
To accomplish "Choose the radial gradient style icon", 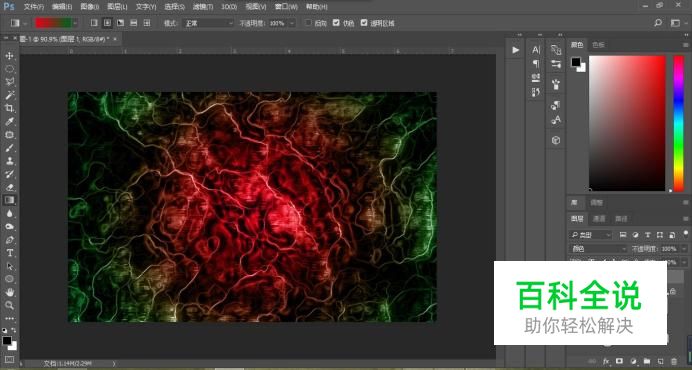I will pos(107,23).
